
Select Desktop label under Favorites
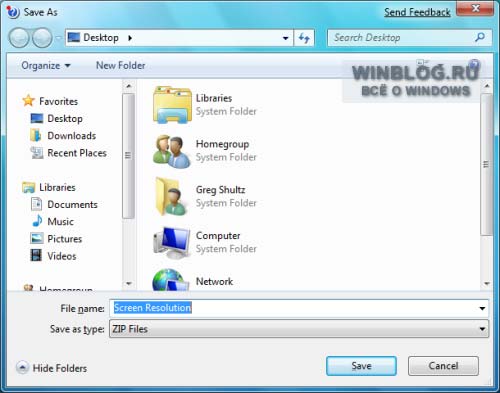pyautogui.click(x=65, y=118)
